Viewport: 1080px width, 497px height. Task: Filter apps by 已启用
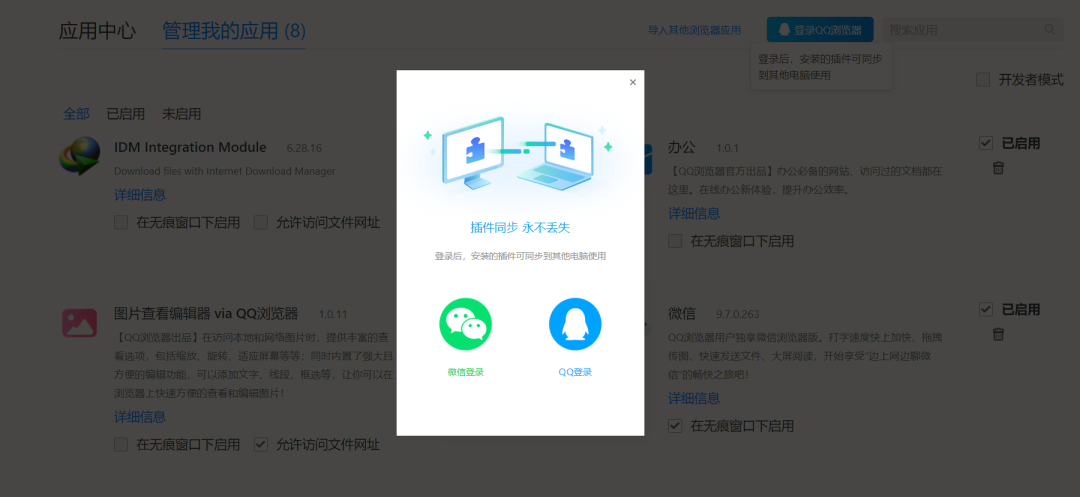[x=126, y=114]
